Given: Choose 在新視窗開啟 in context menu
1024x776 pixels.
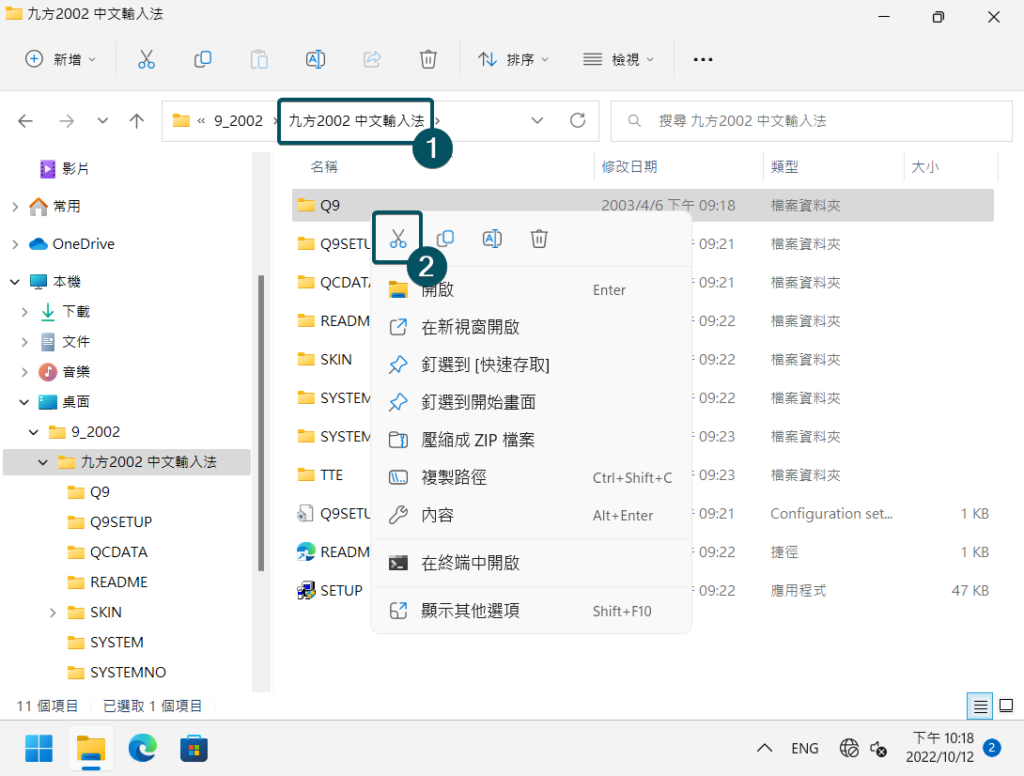Looking at the screenshot, I should [530, 327].
